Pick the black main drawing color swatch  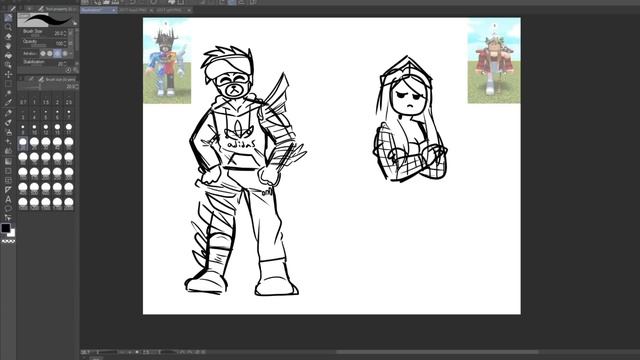[x=6, y=228]
